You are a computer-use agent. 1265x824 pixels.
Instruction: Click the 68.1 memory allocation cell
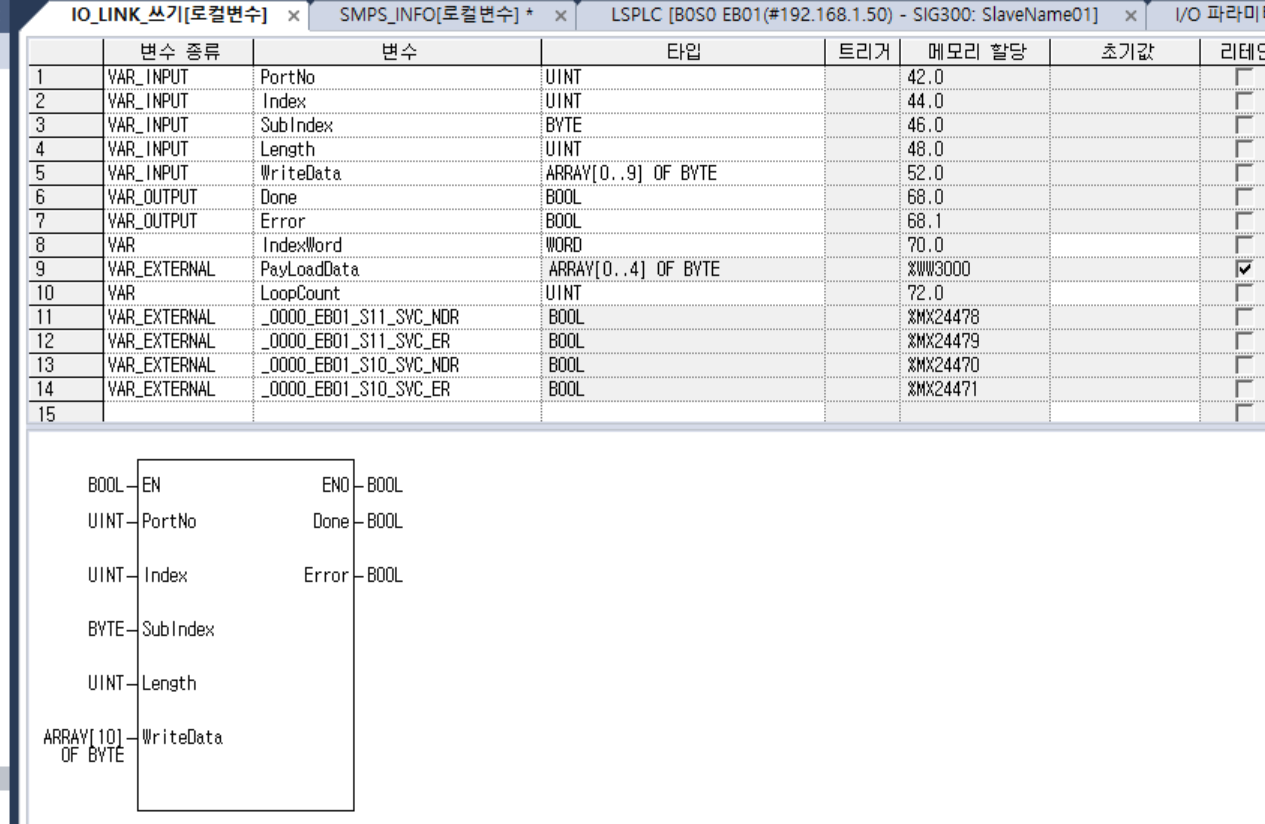[x=974, y=220]
